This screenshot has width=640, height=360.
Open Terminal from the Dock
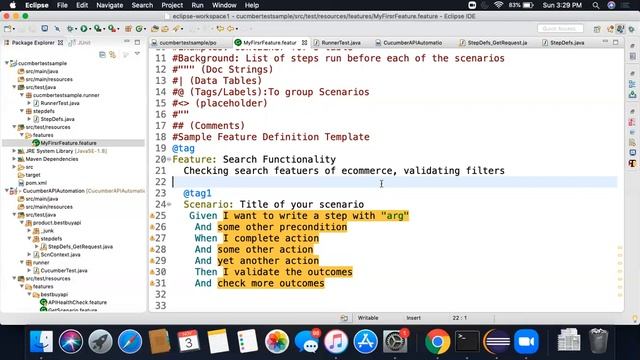467,341
